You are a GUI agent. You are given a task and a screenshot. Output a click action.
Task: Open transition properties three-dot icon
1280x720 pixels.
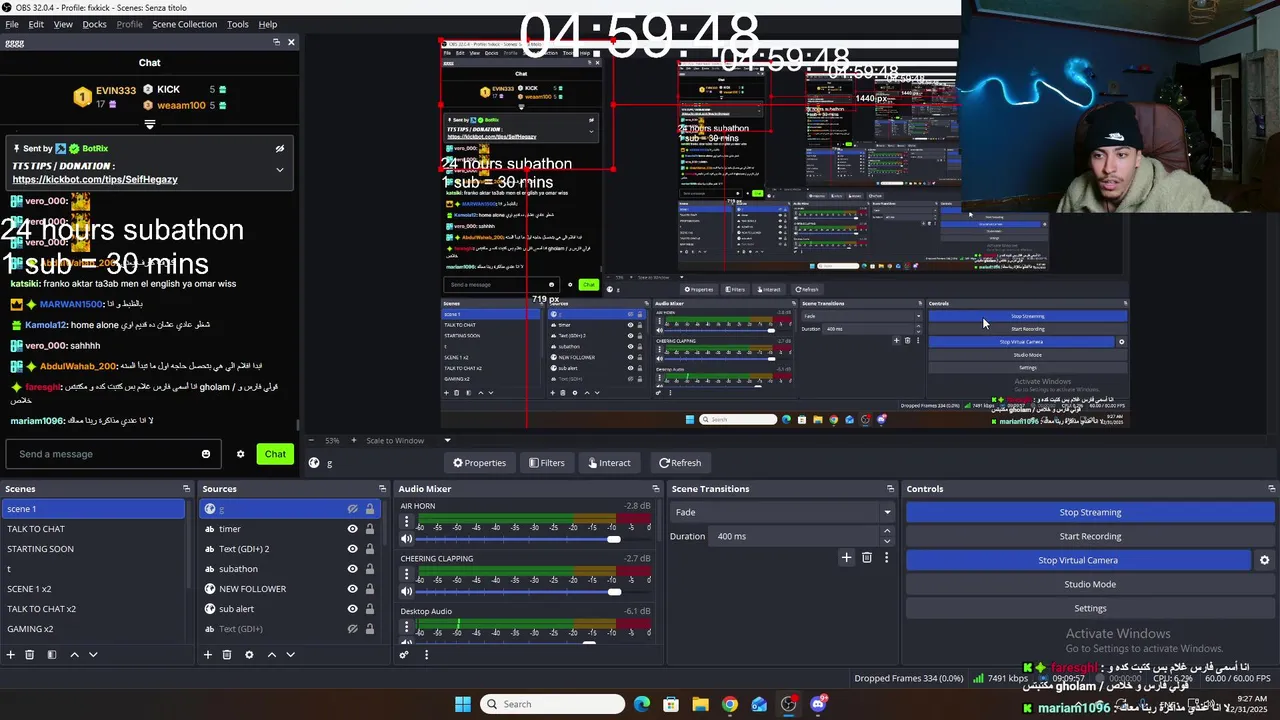[886, 557]
